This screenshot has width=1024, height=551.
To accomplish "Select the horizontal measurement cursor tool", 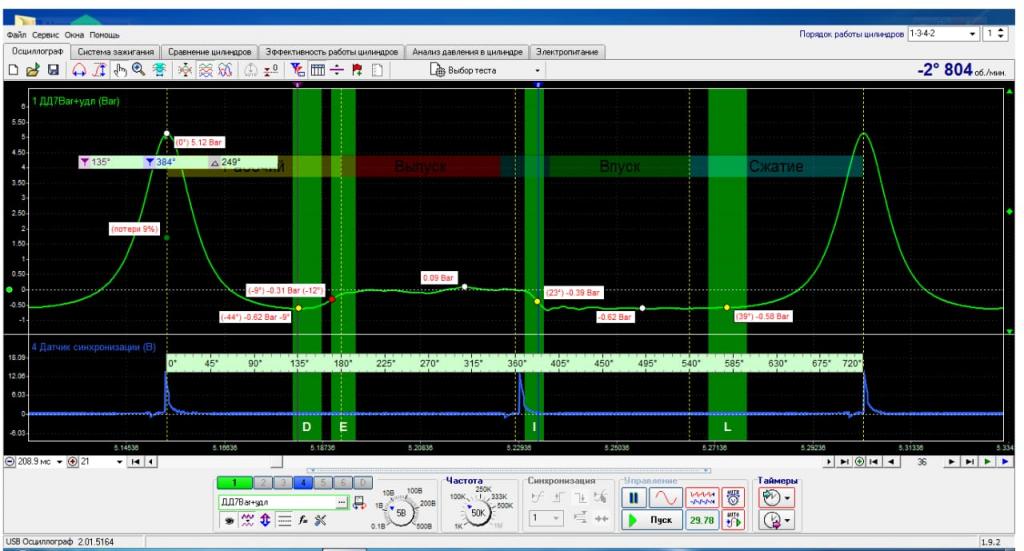I will pos(79,70).
